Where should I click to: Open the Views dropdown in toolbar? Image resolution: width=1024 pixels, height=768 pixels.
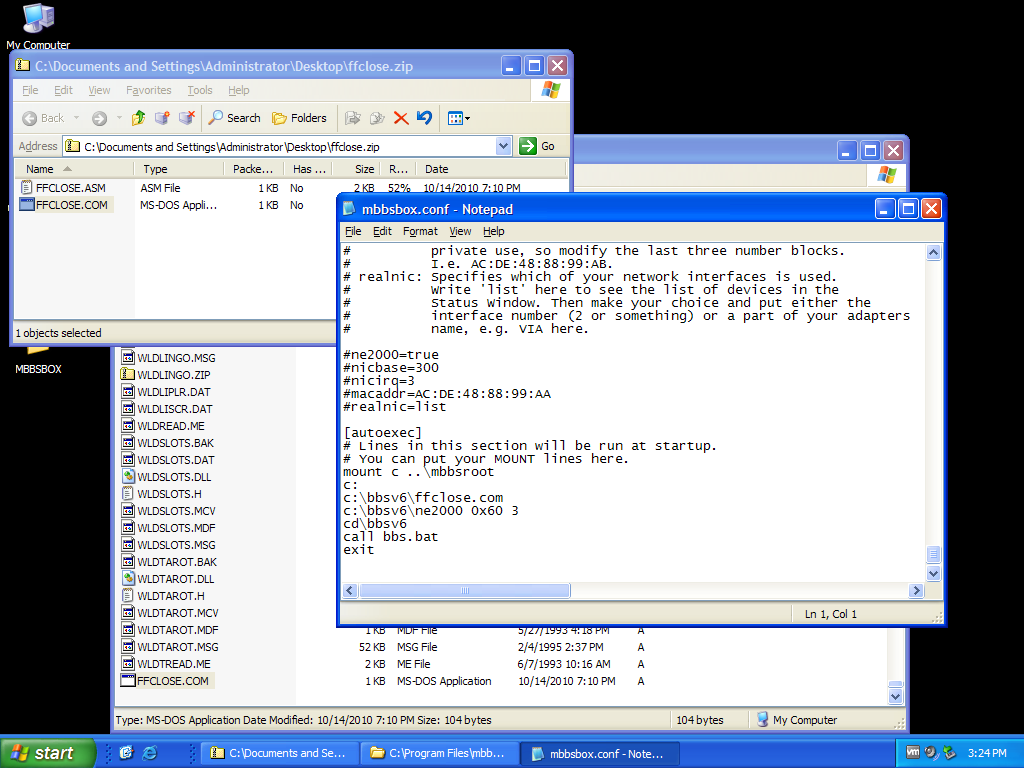click(459, 118)
